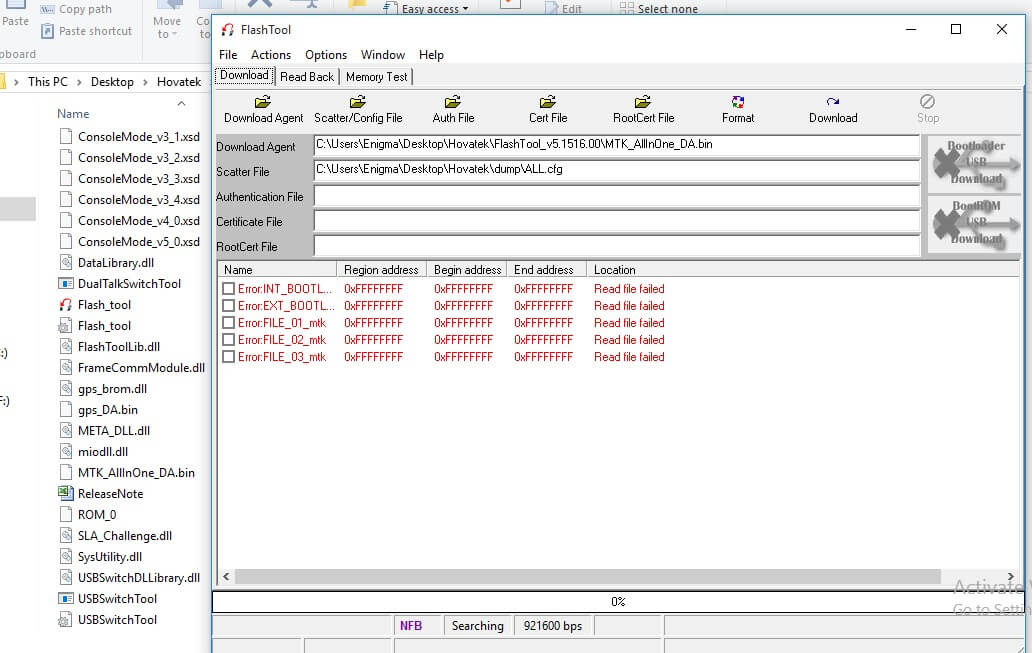This screenshot has height=653, width=1032.
Task: Click This PC breadcrumb in Explorer
Action: tap(47, 82)
